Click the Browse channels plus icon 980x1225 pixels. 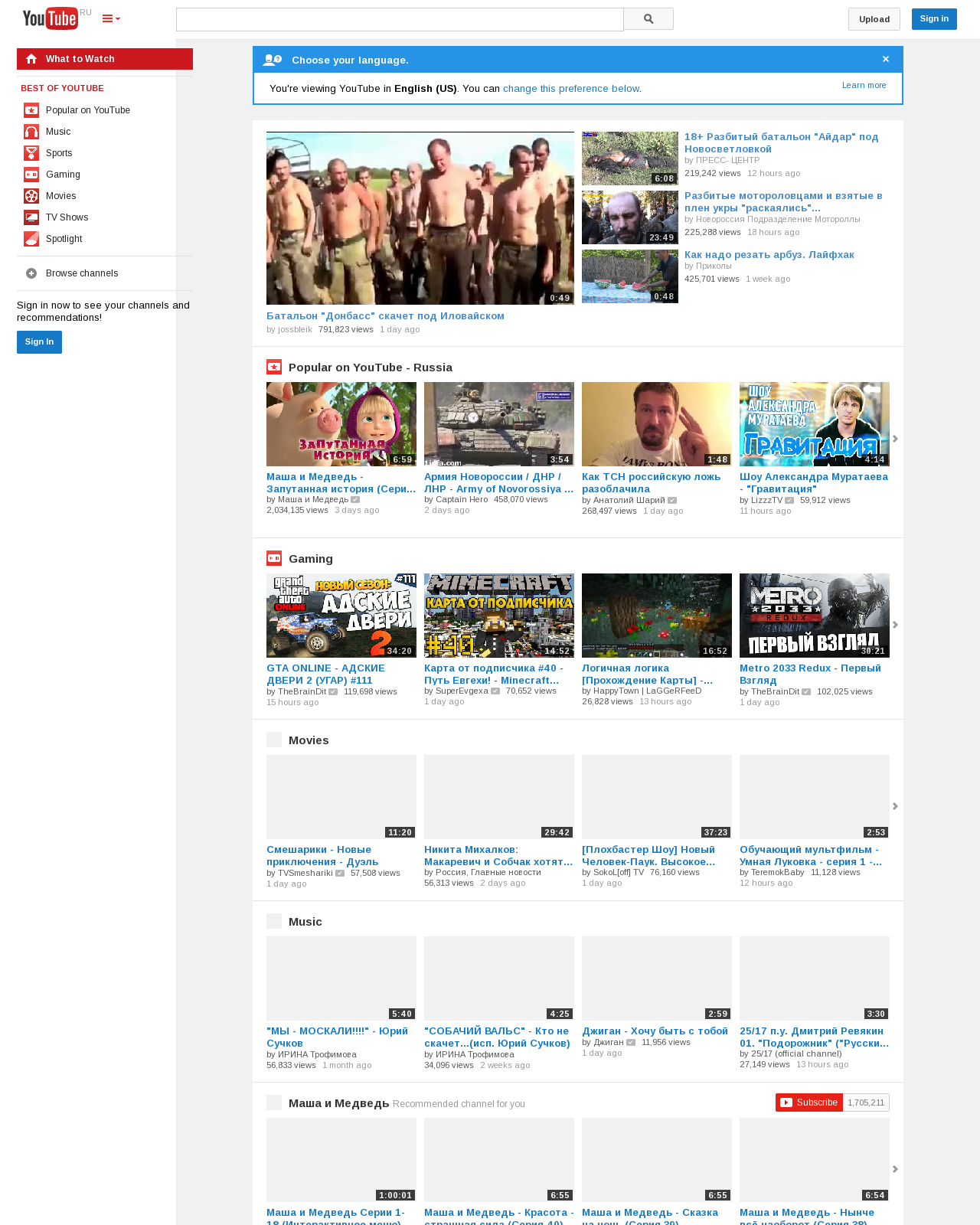[x=31, y=273]
